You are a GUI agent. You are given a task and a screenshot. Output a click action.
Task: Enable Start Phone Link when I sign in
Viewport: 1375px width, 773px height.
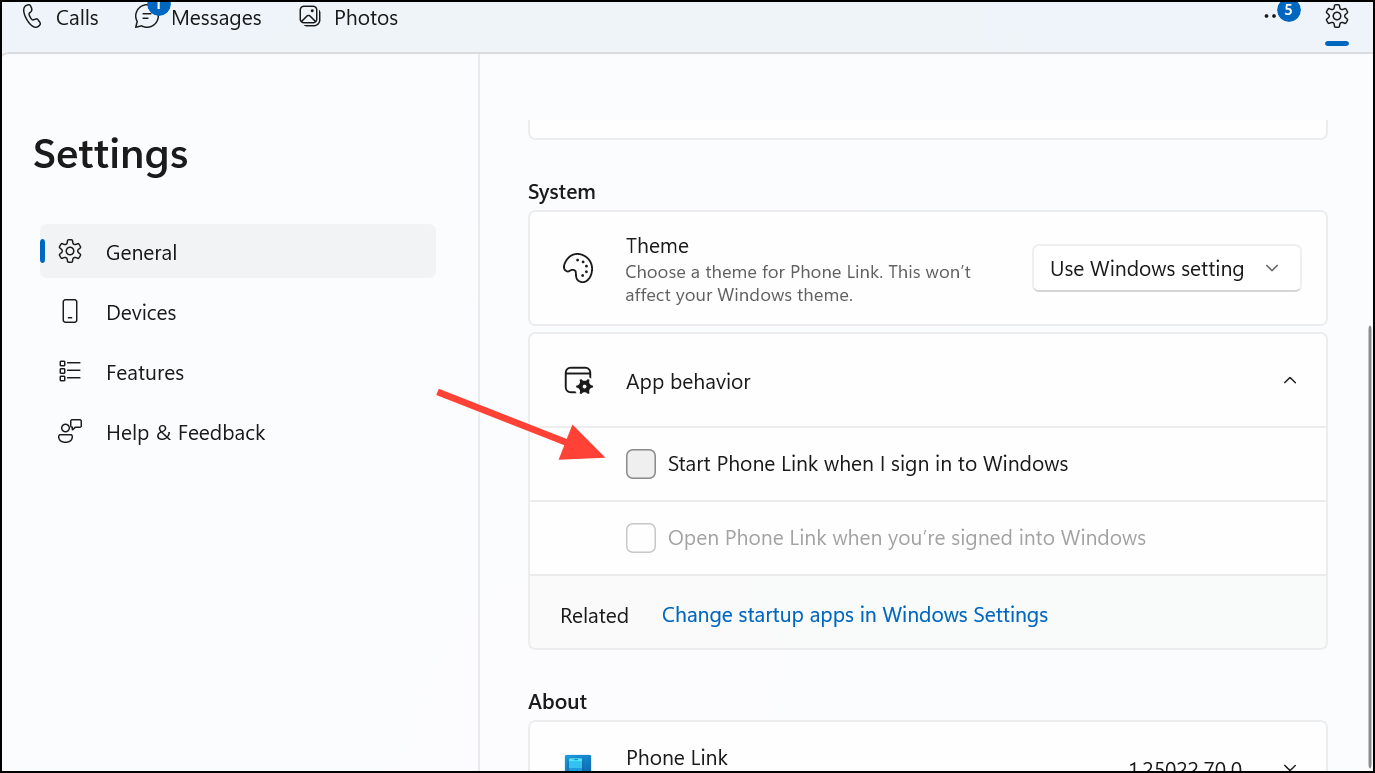click(641, 464)
